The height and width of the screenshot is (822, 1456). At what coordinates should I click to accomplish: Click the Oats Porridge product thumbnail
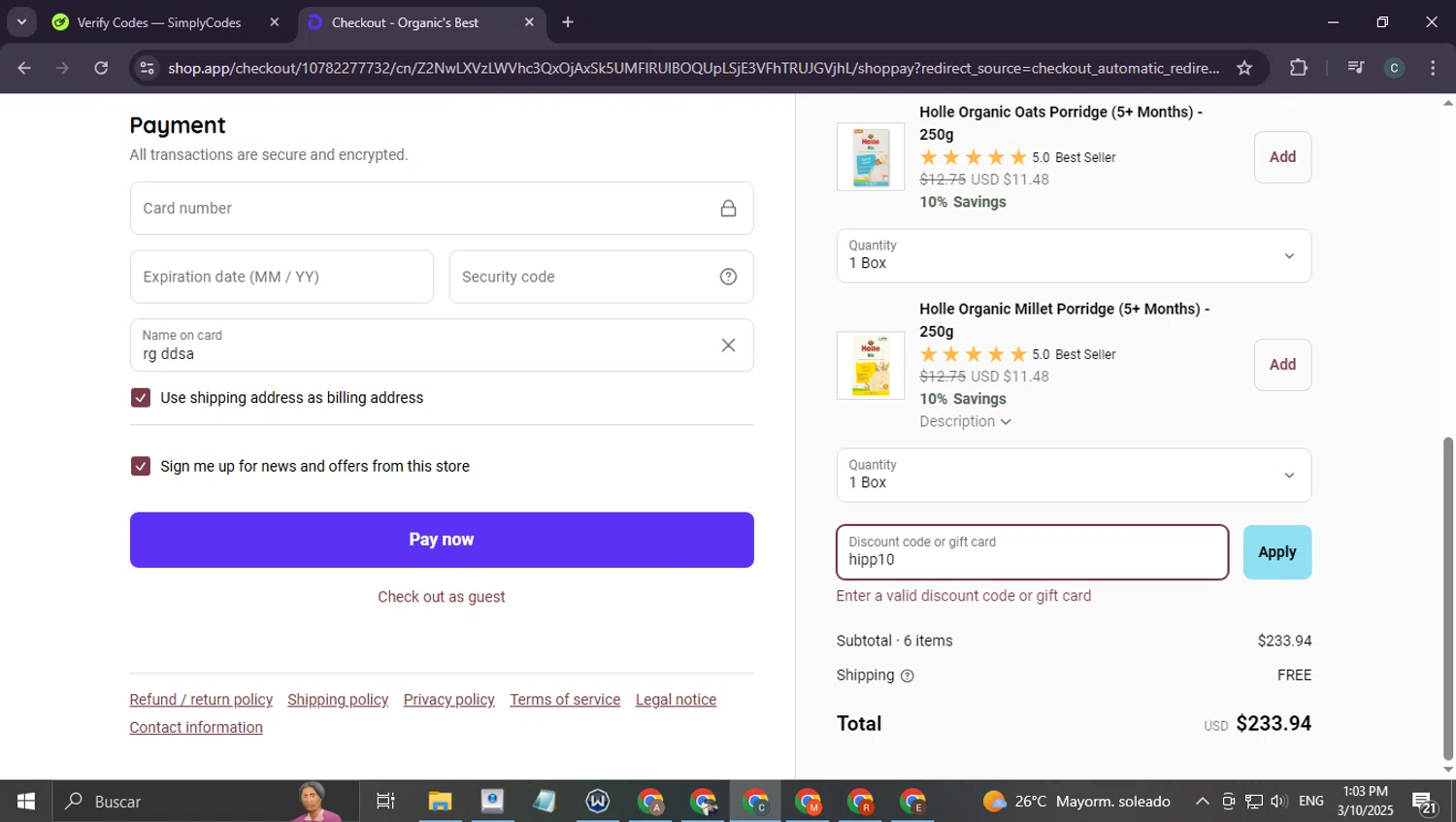pos(871,156)
